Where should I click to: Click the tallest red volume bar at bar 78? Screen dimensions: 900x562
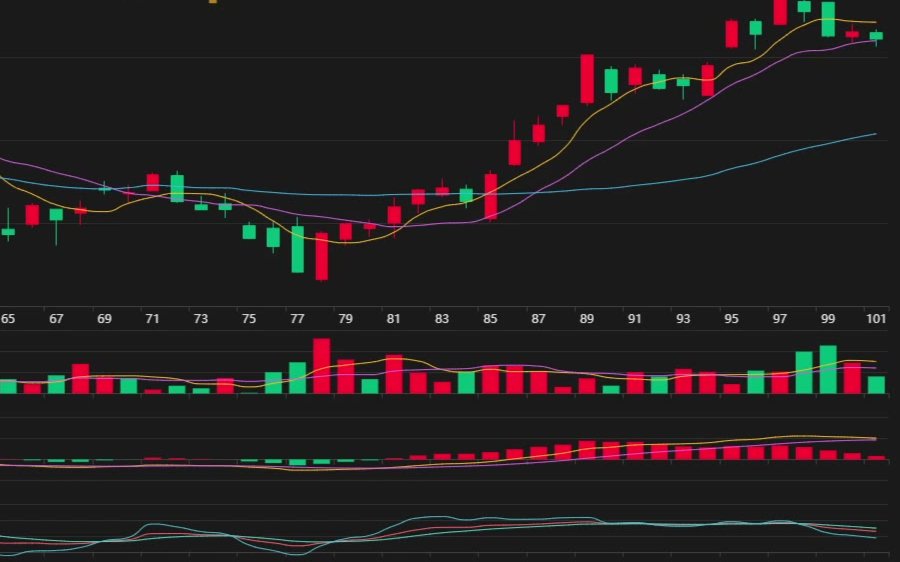(x=321, y=366)
